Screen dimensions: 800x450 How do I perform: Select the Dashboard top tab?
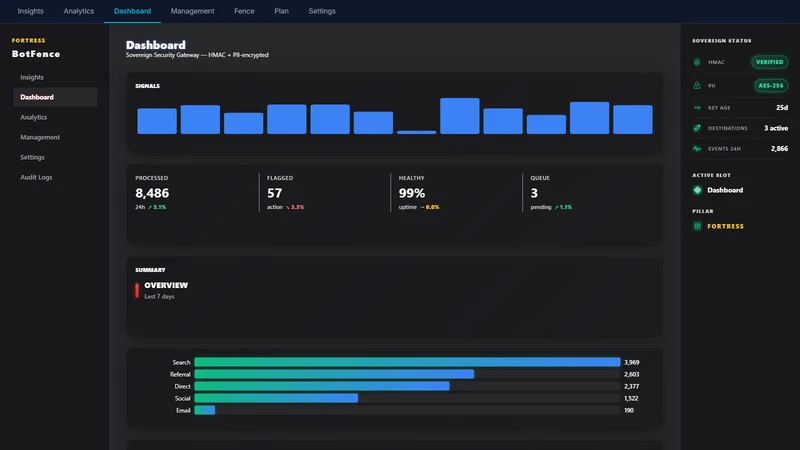tap(132, 11)
